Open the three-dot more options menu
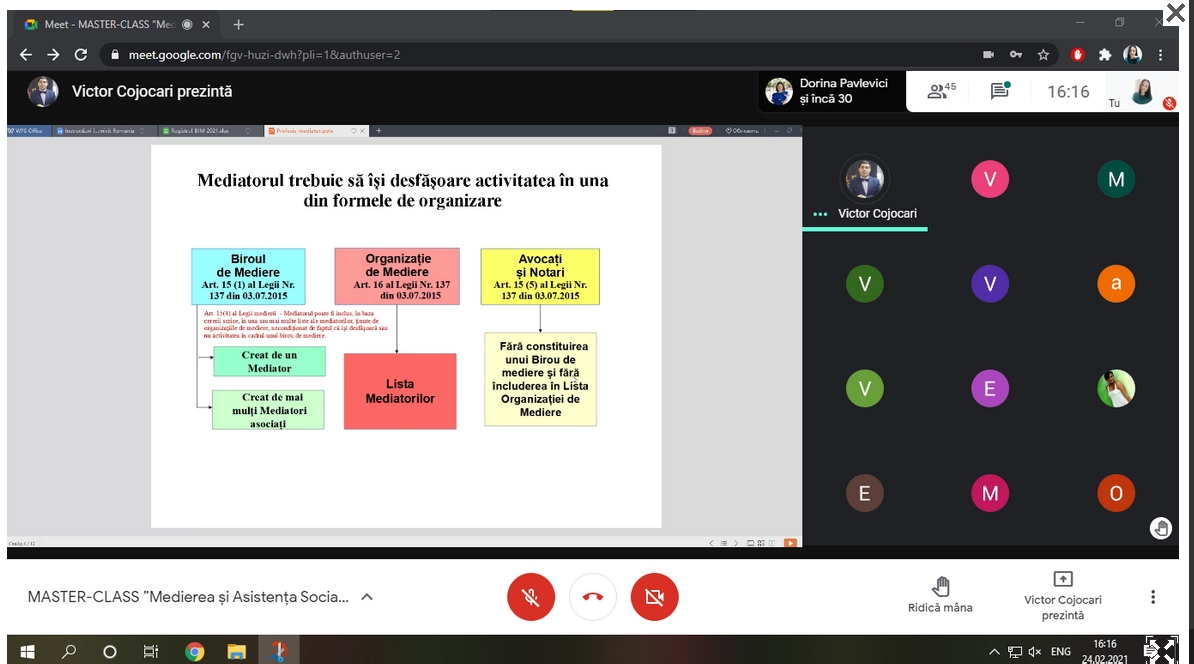The width and height of the screenshot is (1194, 664). 1153,597
